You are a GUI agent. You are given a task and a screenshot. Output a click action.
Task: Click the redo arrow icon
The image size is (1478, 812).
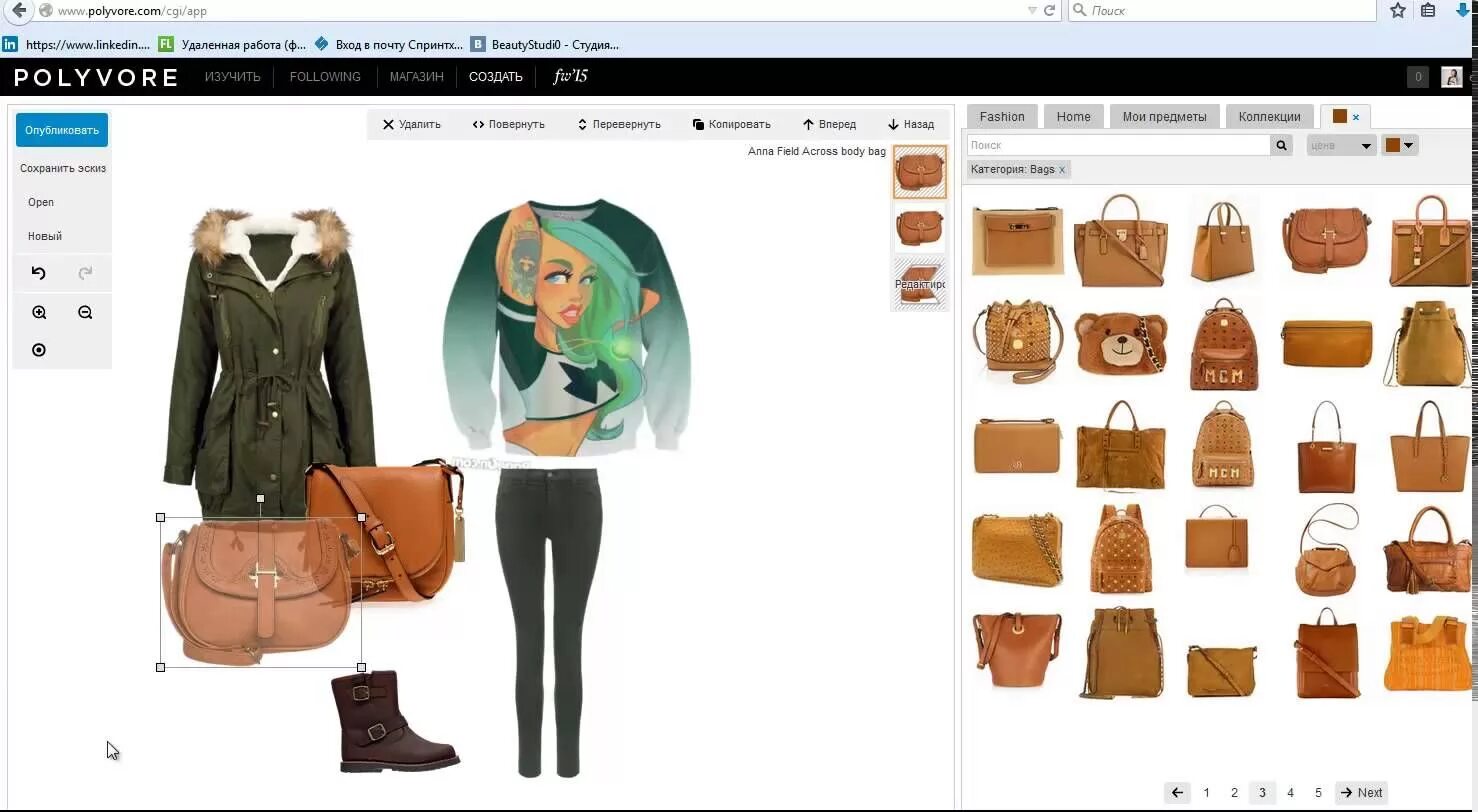pyautogui.click(x=85, y=272)
